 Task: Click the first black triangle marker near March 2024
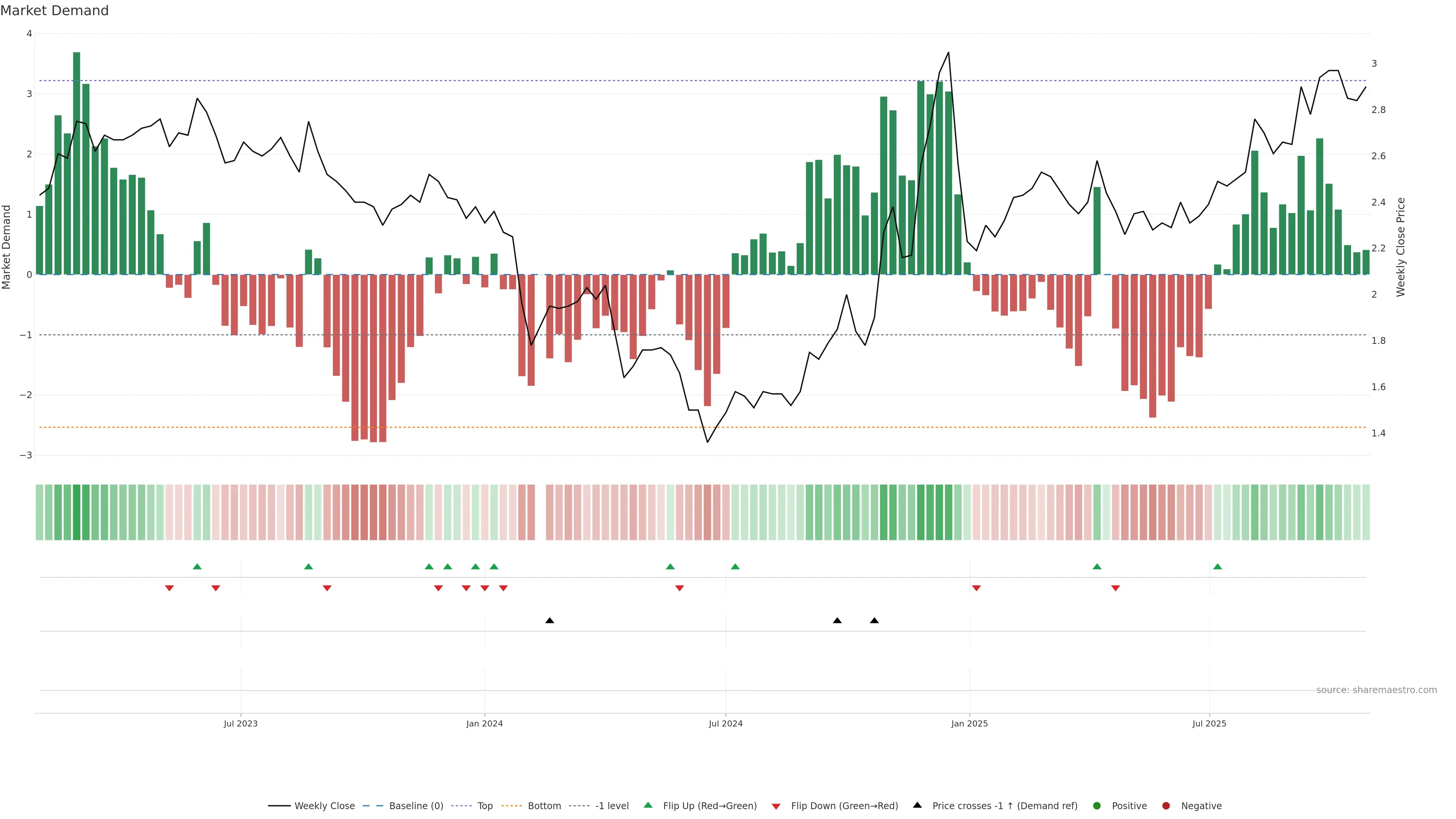549,620
